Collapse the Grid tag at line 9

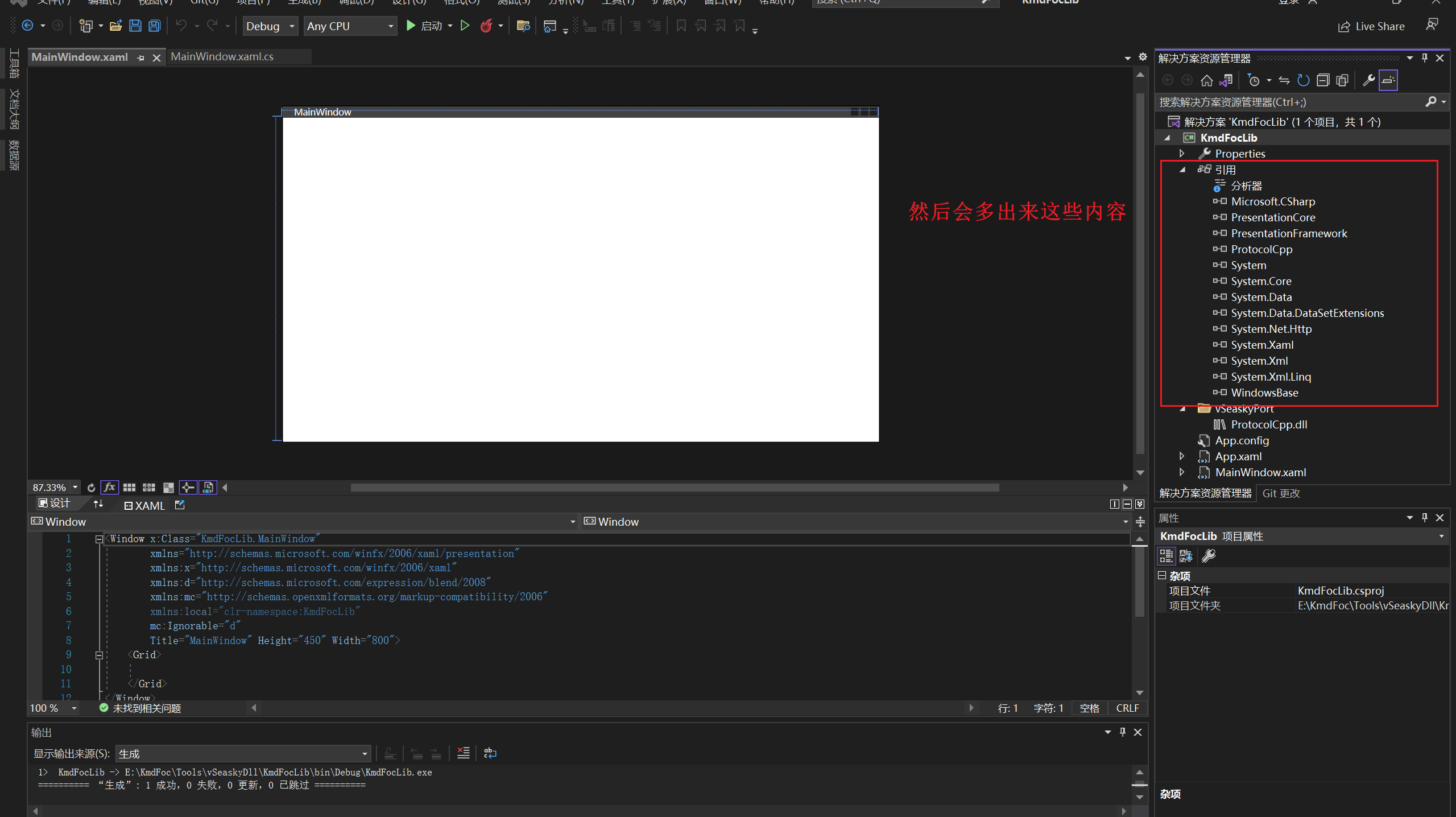99,655
